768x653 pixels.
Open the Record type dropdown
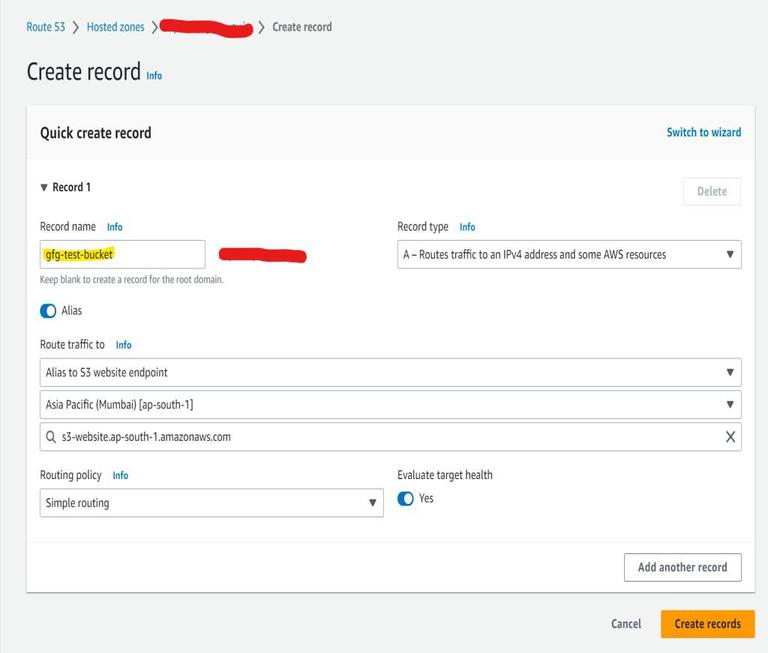[x=569, y=255]
